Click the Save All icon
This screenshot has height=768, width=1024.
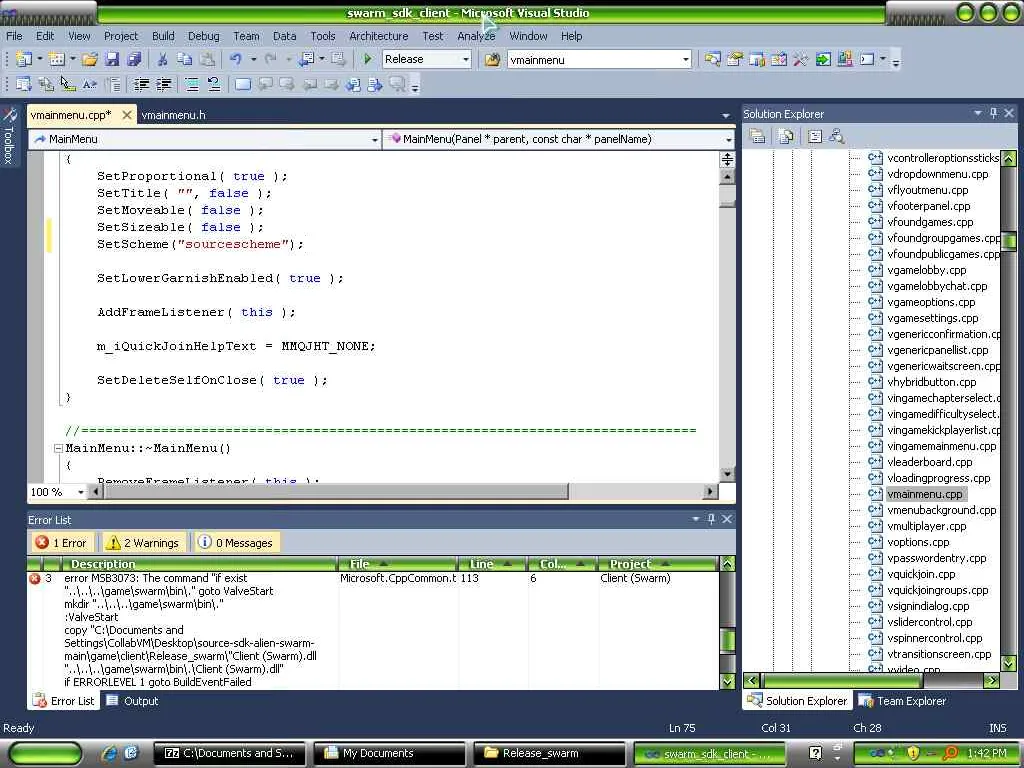(x=135, y=59)
